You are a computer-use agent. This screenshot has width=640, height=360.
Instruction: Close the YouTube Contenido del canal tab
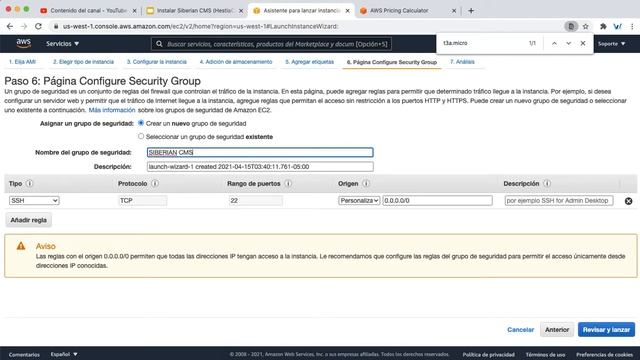tap(134, 11)
